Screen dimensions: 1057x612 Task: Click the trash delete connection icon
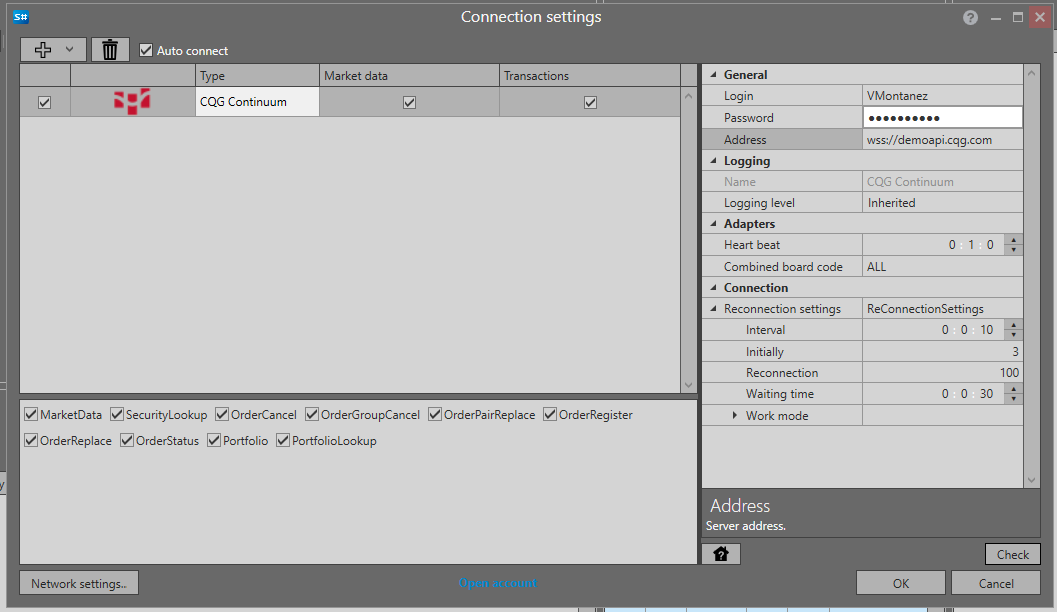pyautogui.click(x=110, y=50)
